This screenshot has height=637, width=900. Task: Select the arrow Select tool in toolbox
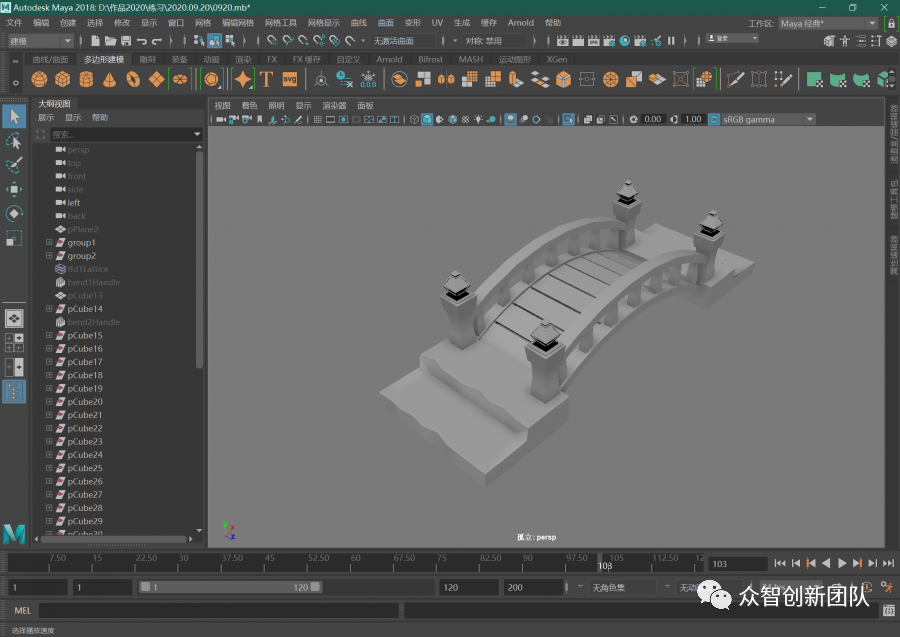pyautogui.click(x=14, y=116)
